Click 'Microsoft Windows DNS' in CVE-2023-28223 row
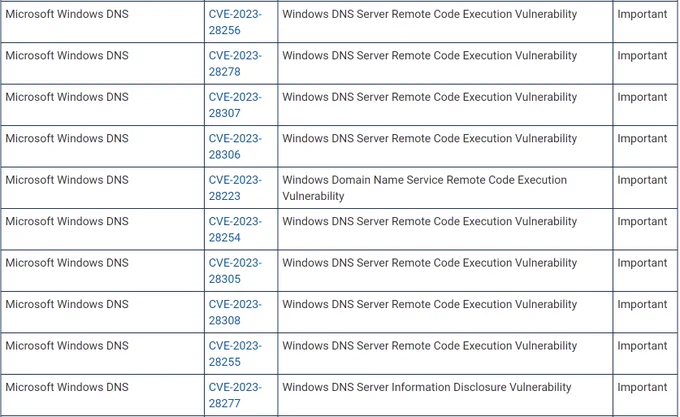This screenshot has height=417, width=680. pos(67,180)
